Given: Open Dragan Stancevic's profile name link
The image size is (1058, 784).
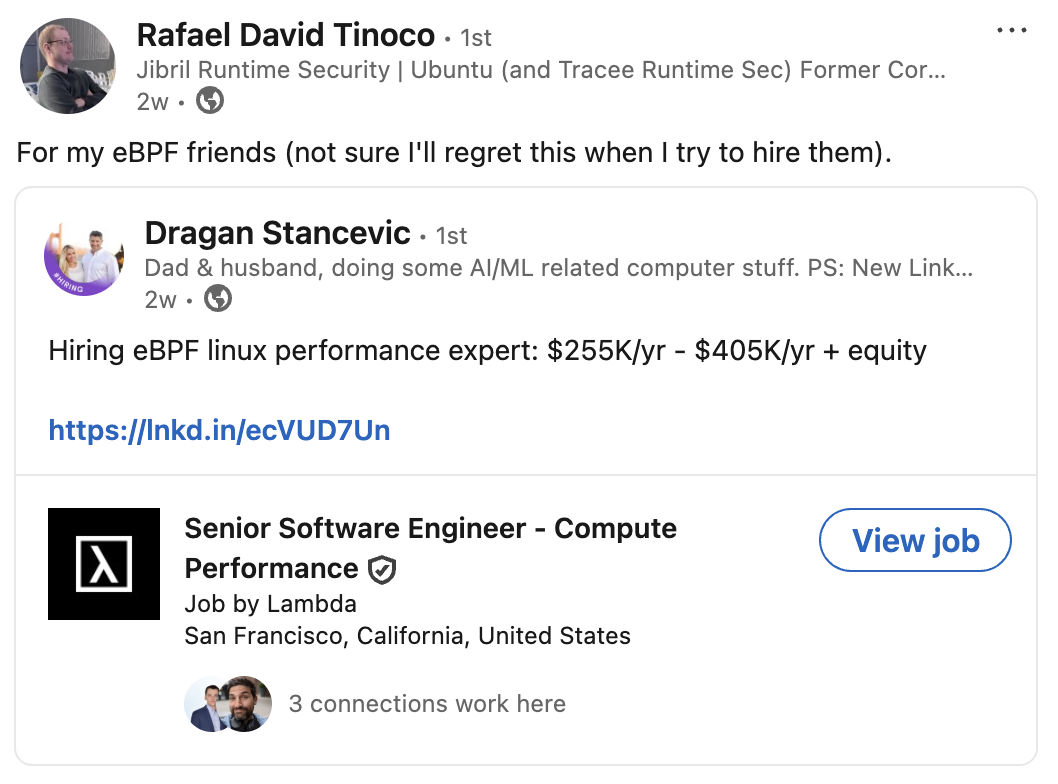Looking at the screenshot, I should 277,234.
